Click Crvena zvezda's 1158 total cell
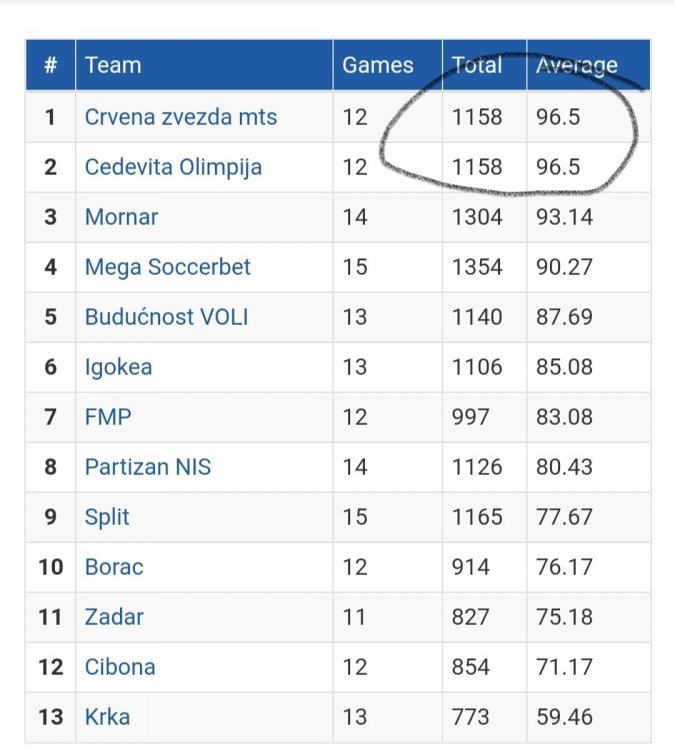The height and width of the screenshot is (750, 675). [477, 117]
